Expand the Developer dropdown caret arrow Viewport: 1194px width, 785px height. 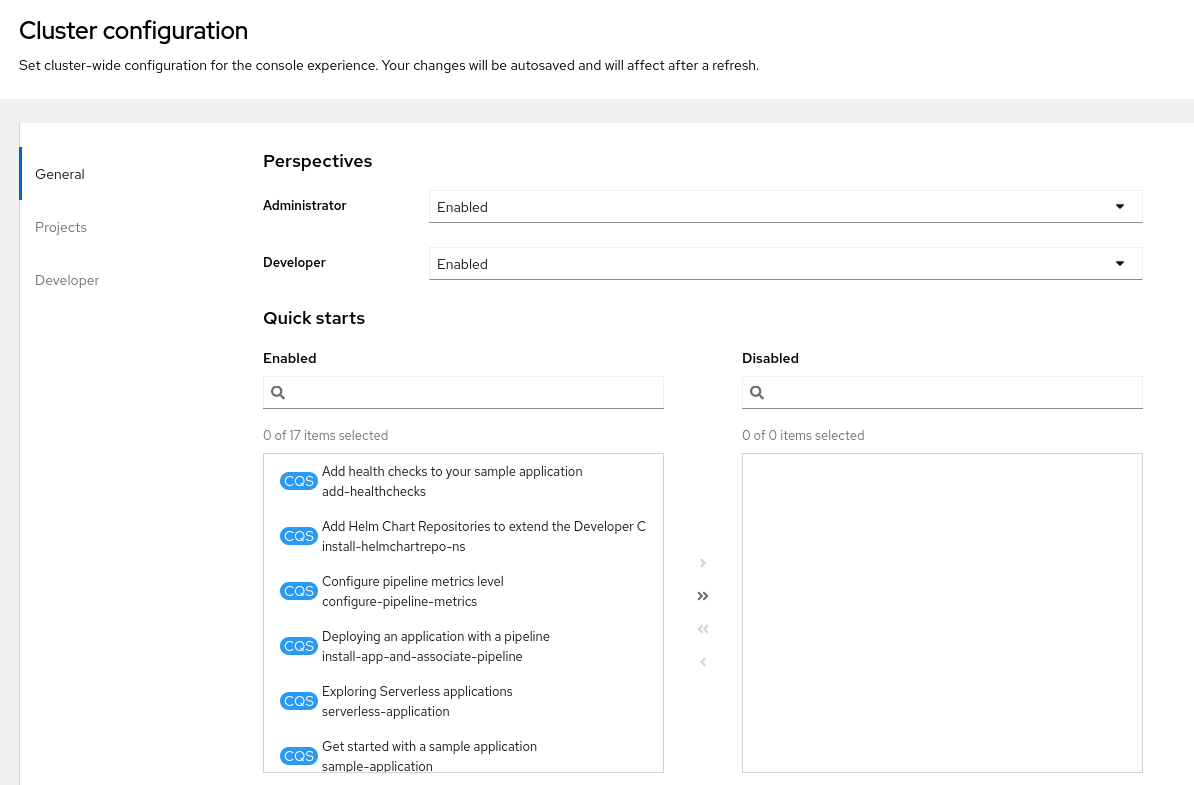click(1119, 264)
